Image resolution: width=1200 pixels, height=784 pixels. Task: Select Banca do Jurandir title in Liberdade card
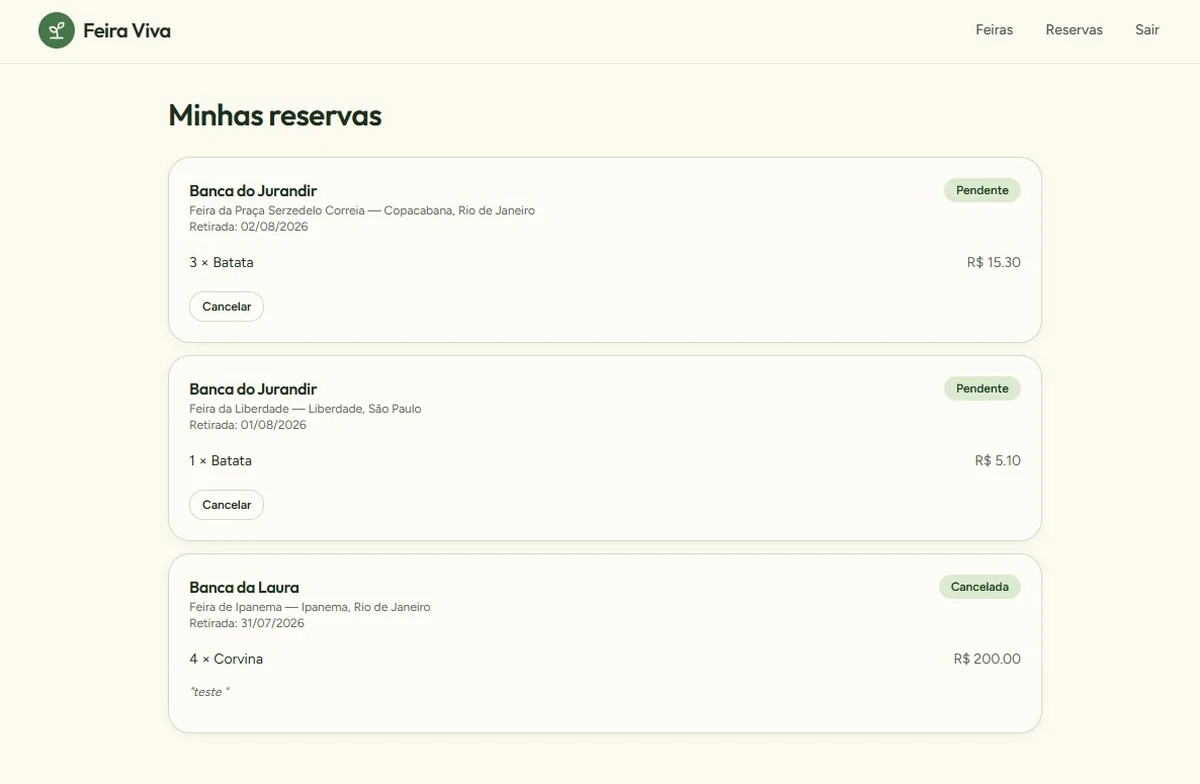(x=253, y=389)
